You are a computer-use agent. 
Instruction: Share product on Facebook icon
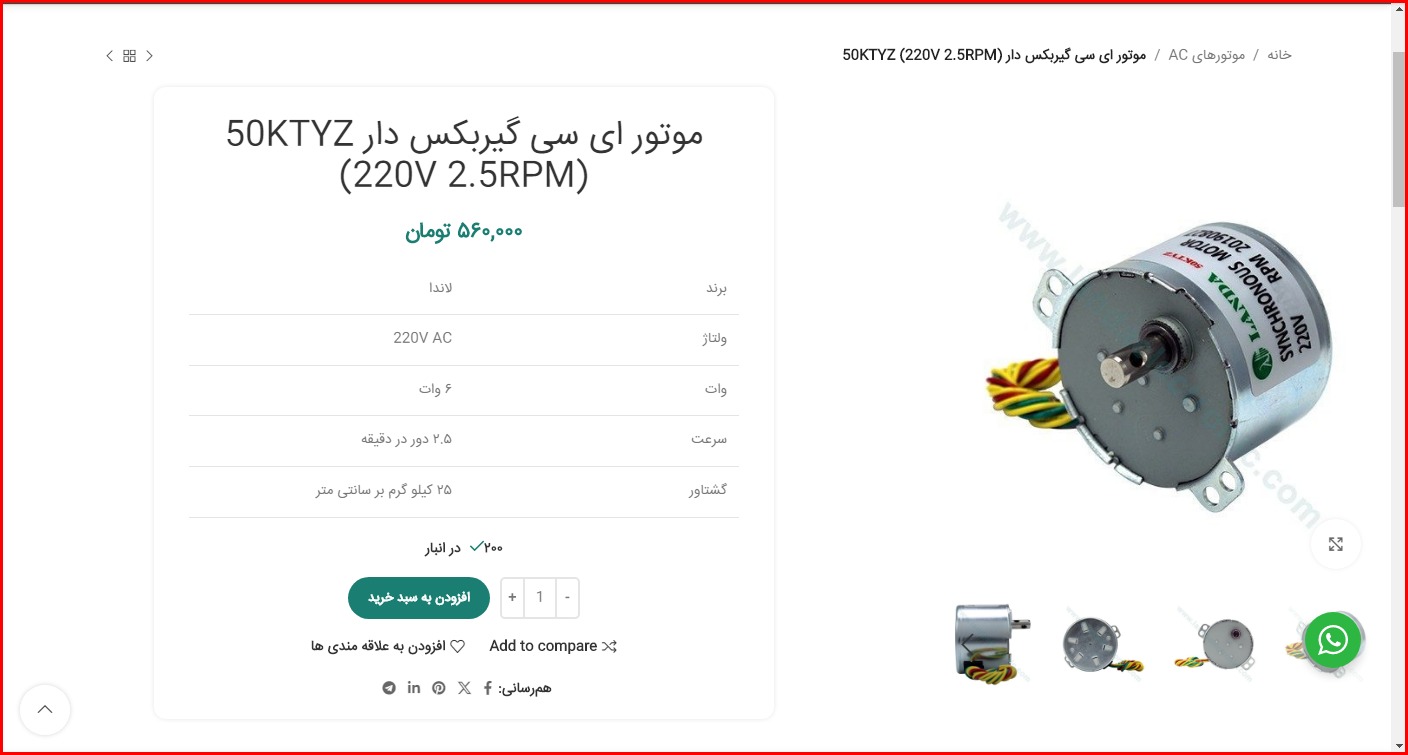(488, 688)
